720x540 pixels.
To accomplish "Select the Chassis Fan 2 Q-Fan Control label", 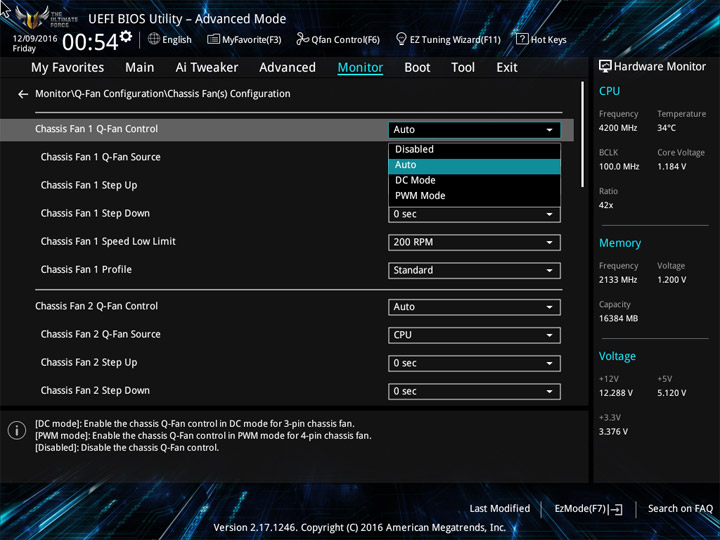I will pos(96,306).
